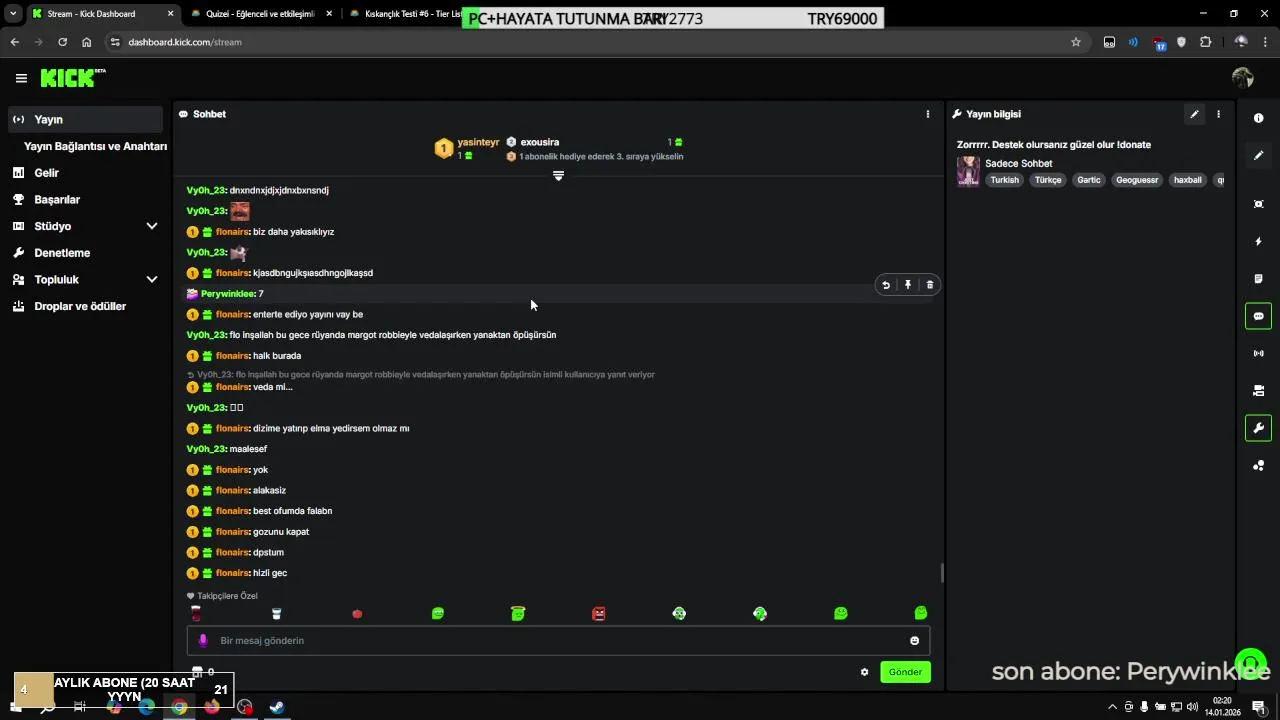Click the lightning bolt icon in the right sidebar
Viewport: 1280px width, 720px height.
click(x=1258, y=241)
